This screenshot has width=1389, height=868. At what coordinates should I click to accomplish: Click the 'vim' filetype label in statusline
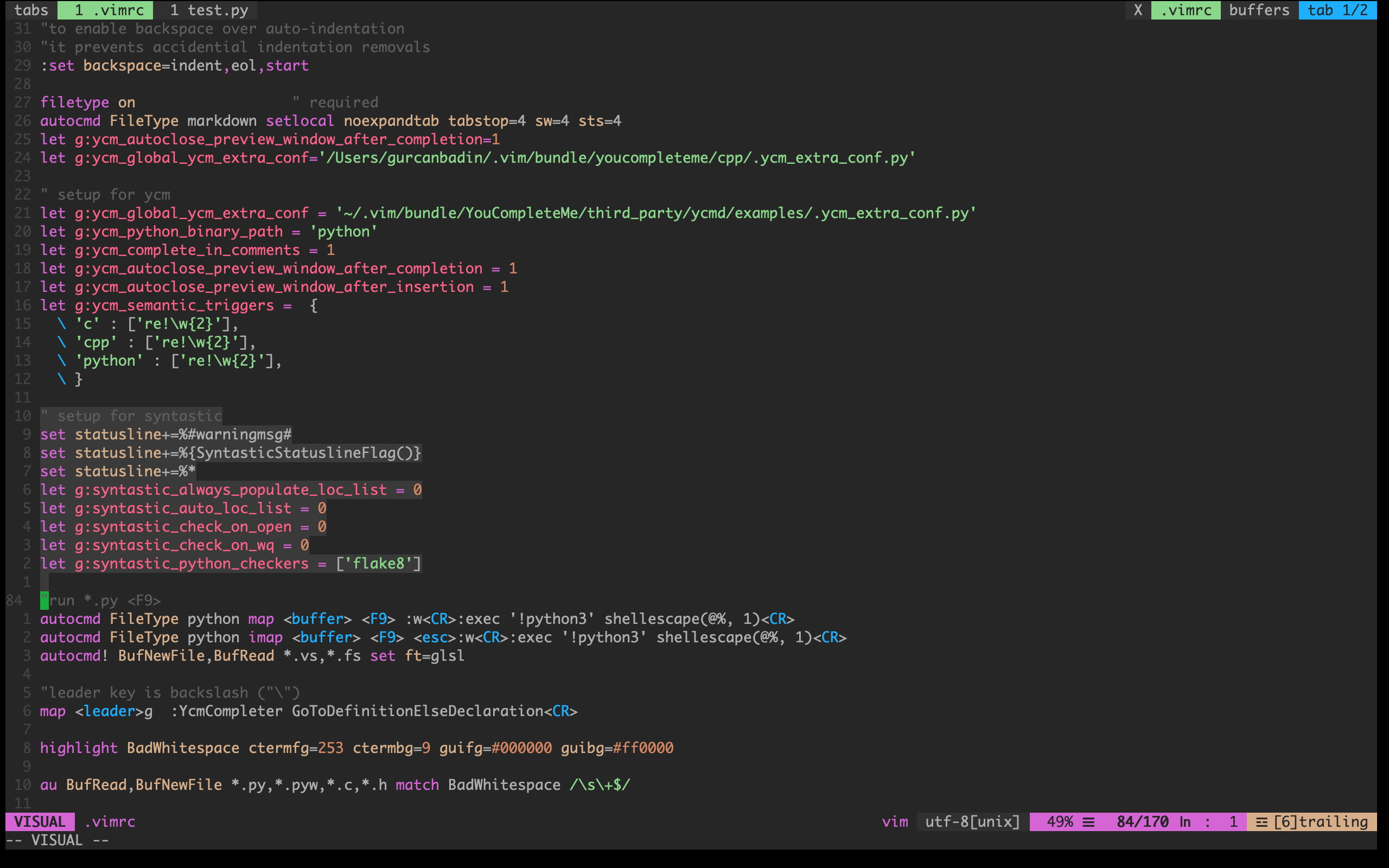coord(895,821)
